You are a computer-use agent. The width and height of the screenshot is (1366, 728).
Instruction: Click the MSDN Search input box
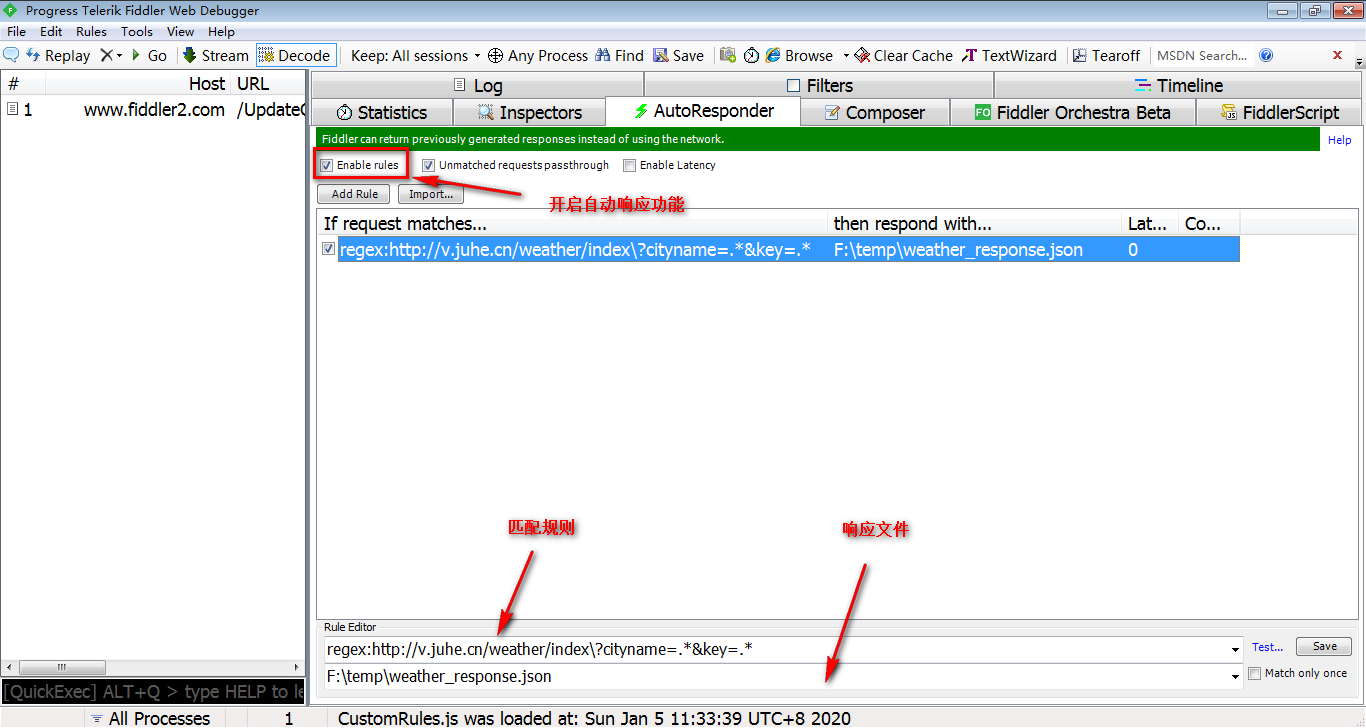(x=1202, y=55)
